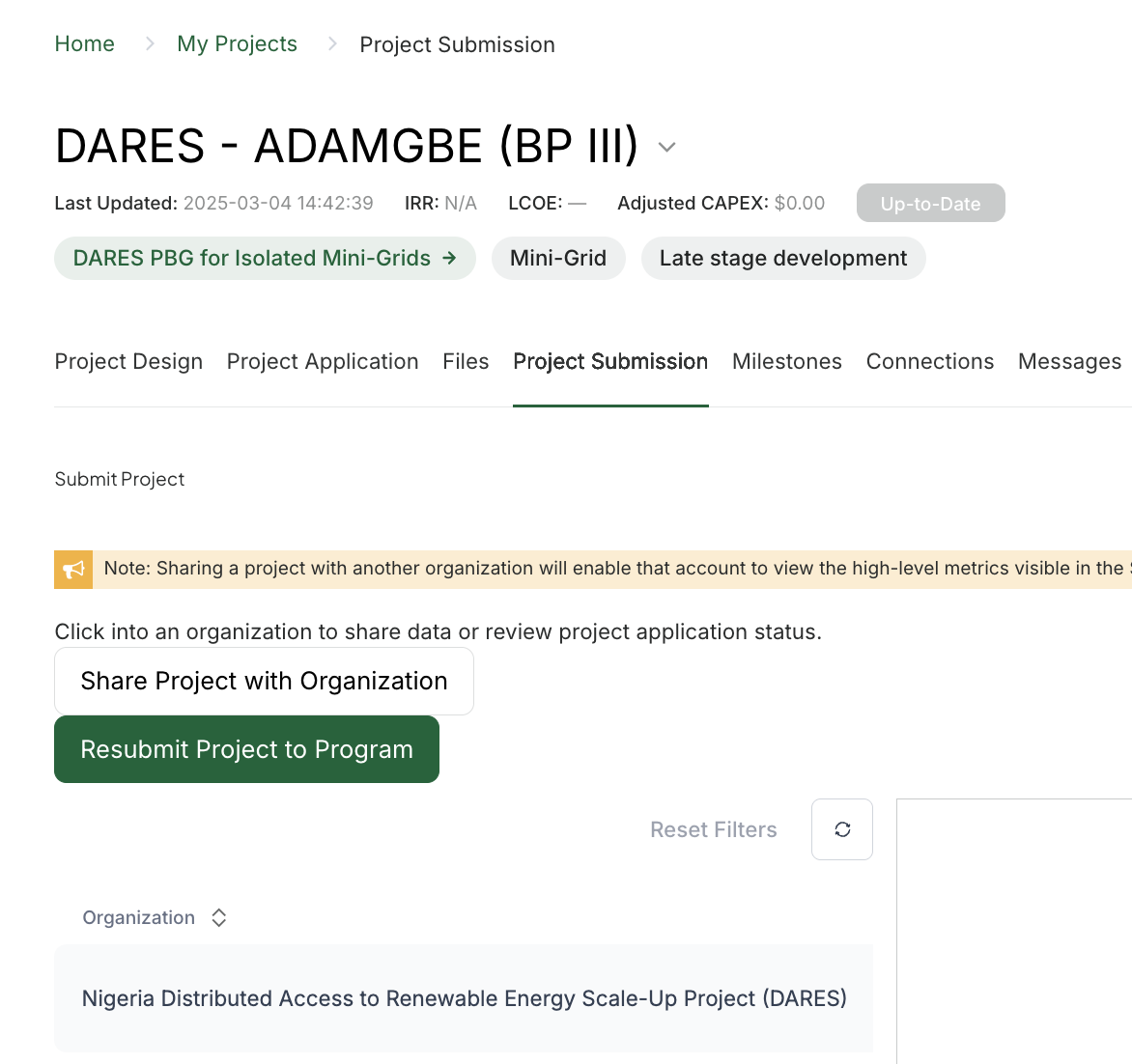The image size is (1132, 1064).
Task: Open the Connections tab
Action: point(930,361)
